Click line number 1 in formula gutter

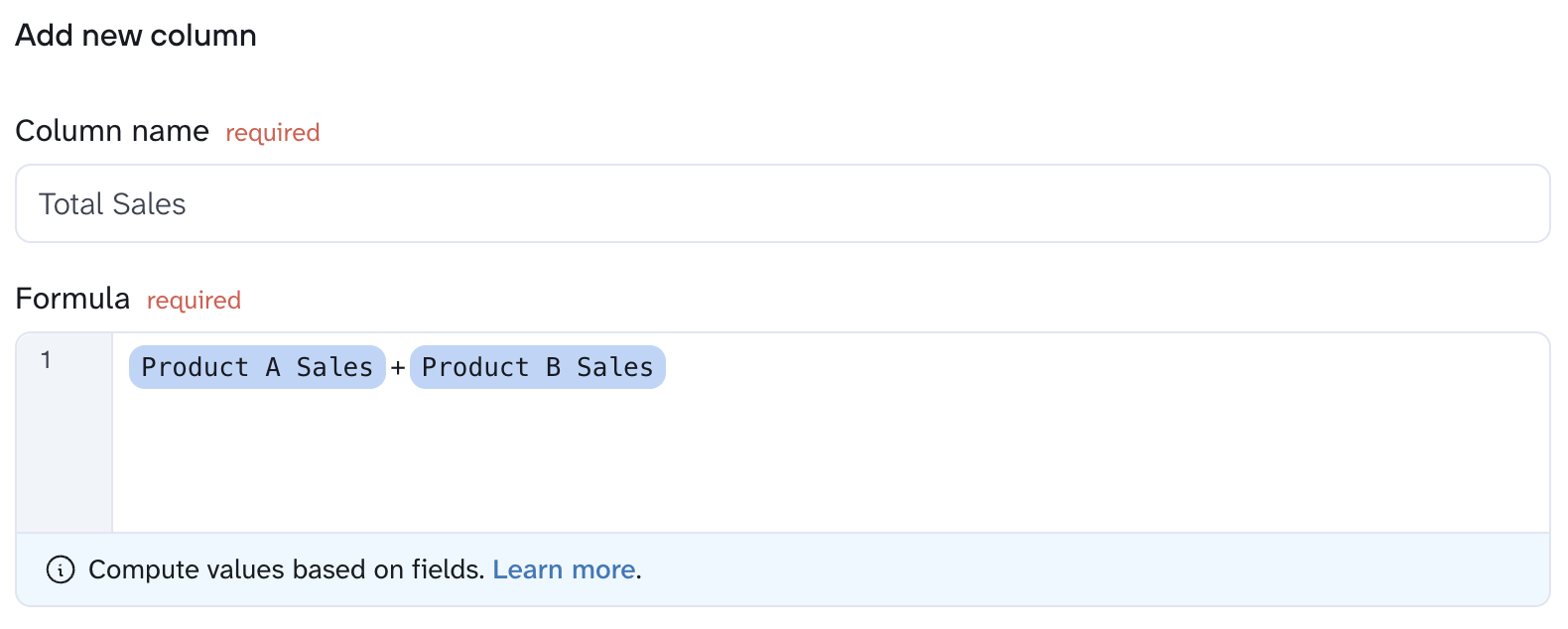click(x=46, y=360)
